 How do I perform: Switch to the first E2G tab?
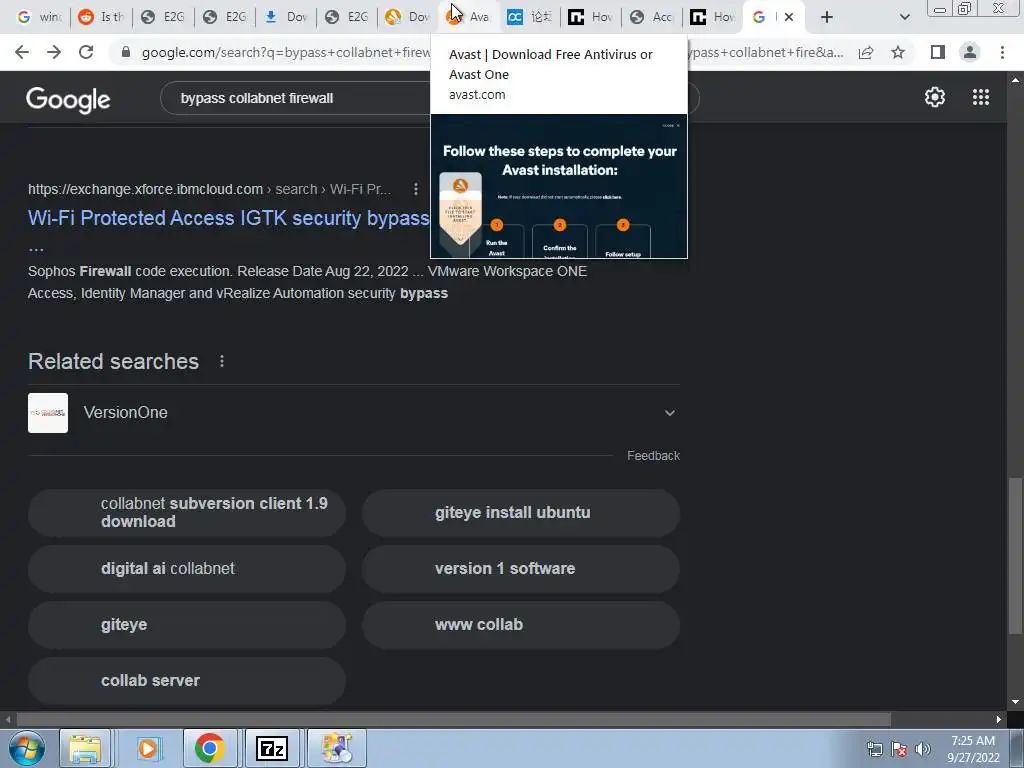tap(163, 18)
